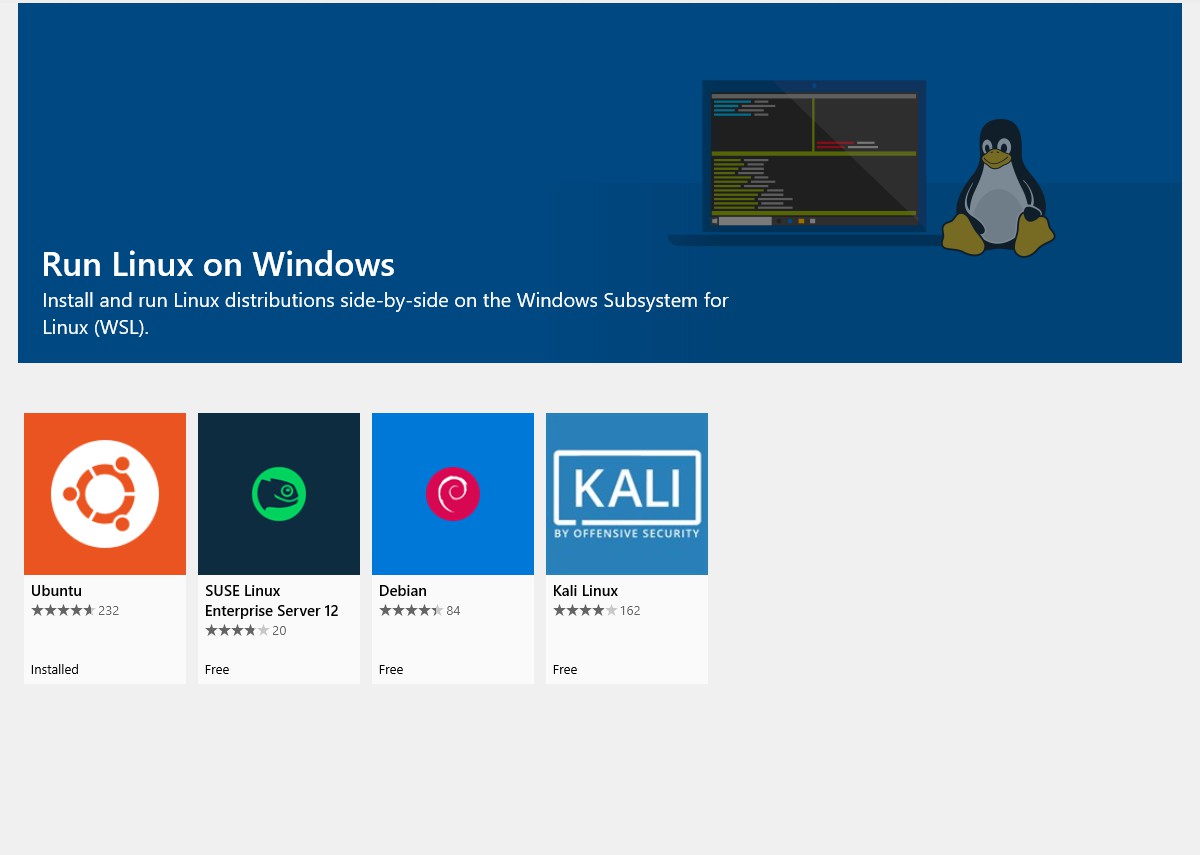This screenshot has width=1200, height=855.
Task: Click the Ubuntu star rating
Action: point(63,610)
